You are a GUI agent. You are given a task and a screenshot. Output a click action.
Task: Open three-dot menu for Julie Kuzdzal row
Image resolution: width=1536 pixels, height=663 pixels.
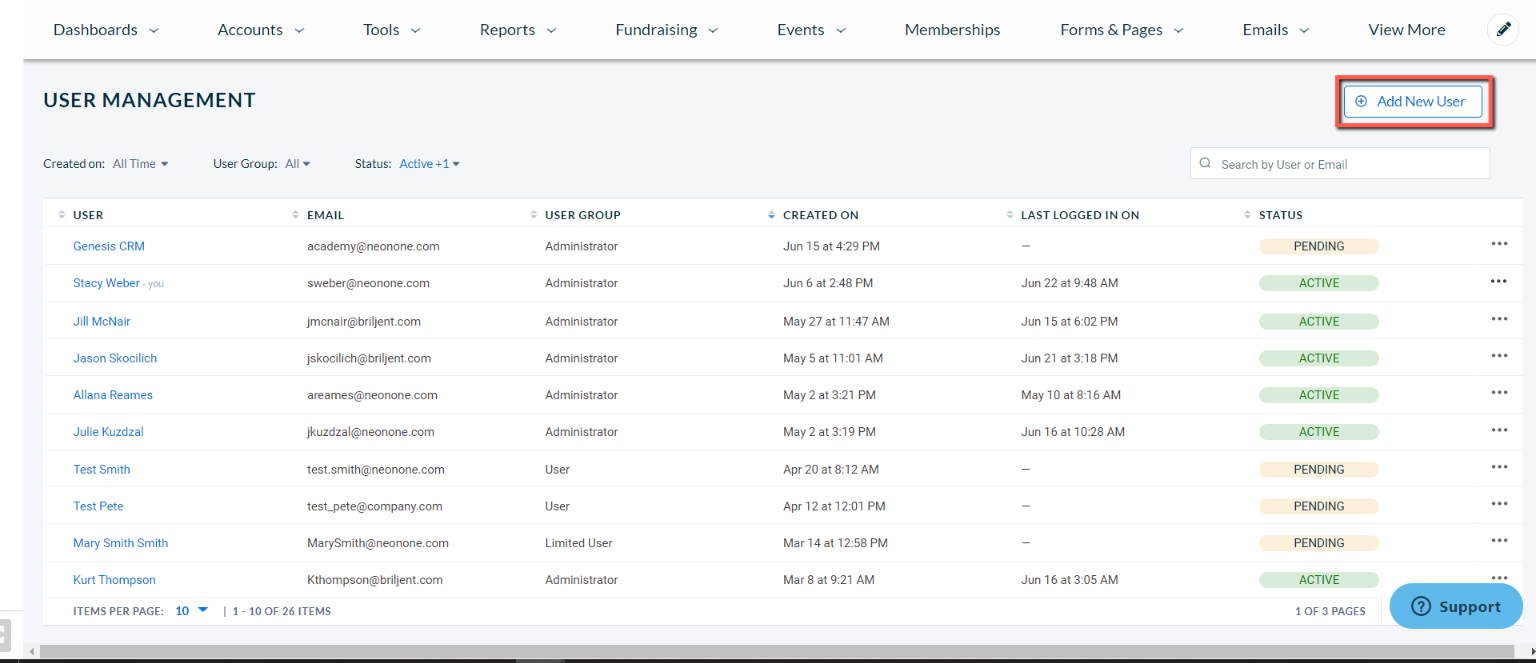pyautogui.click(x=1499, y=430)
